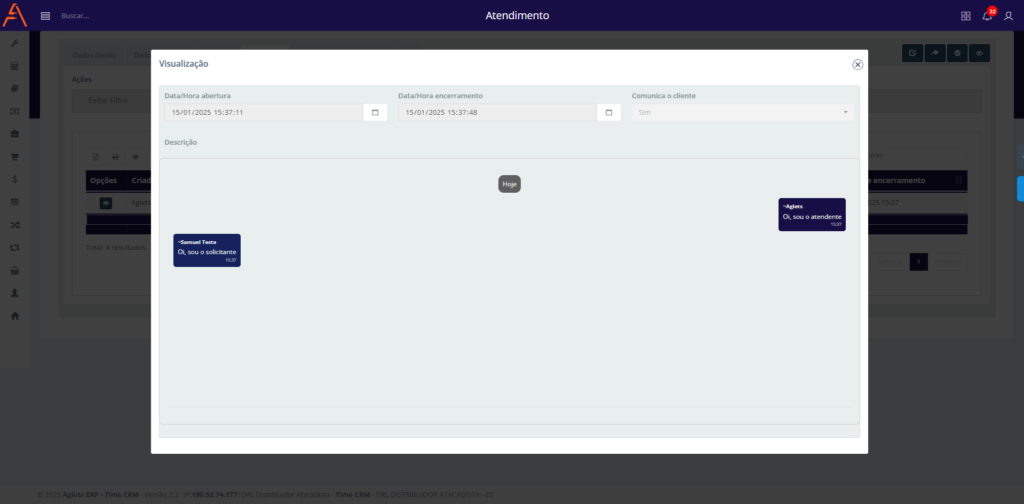
Task: Click the Data/Hora encerramento date field
Action: (497, 112)
